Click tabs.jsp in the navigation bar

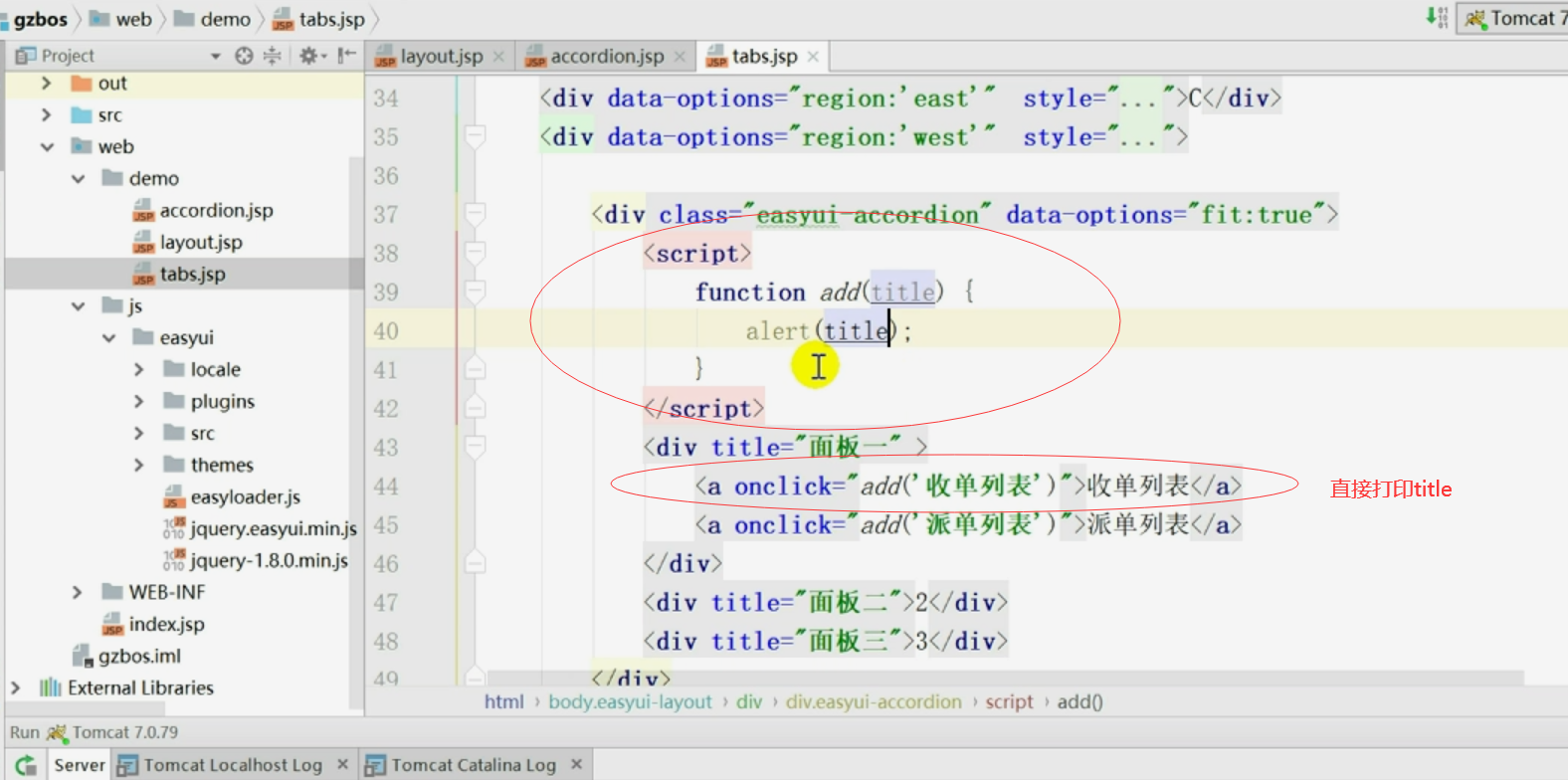[331, 19]
